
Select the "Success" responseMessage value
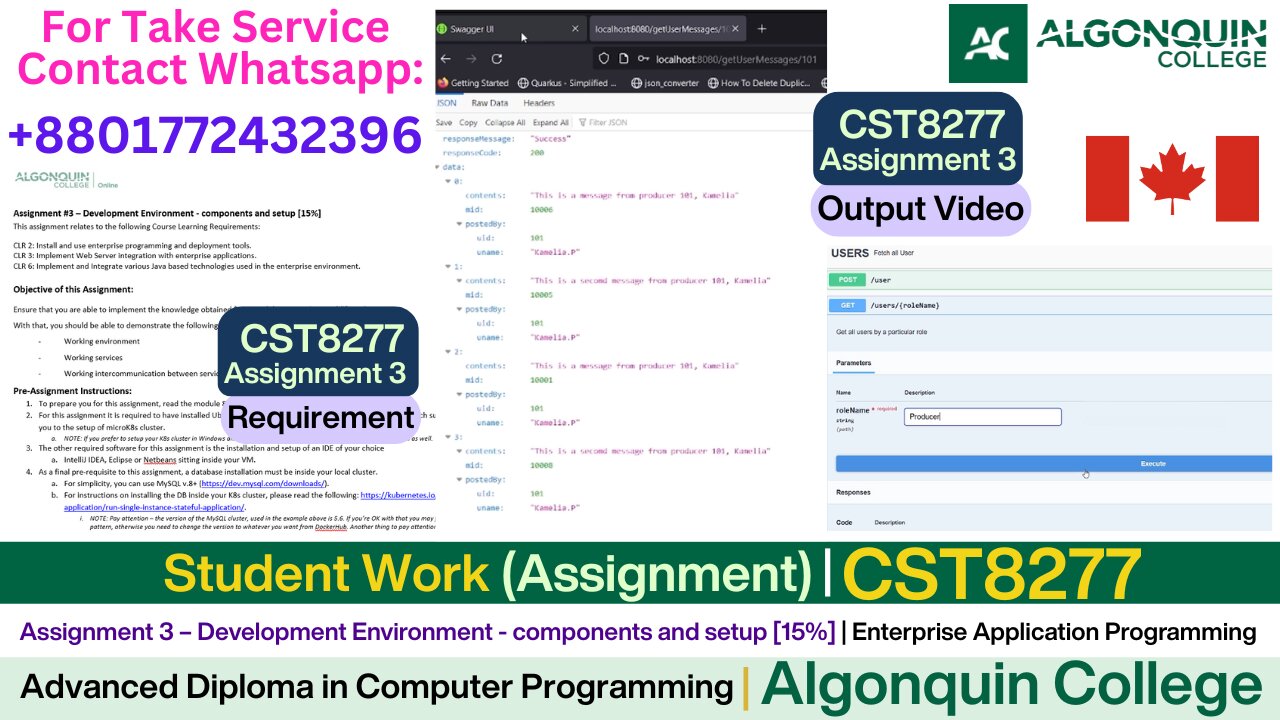tap(550, 139)
